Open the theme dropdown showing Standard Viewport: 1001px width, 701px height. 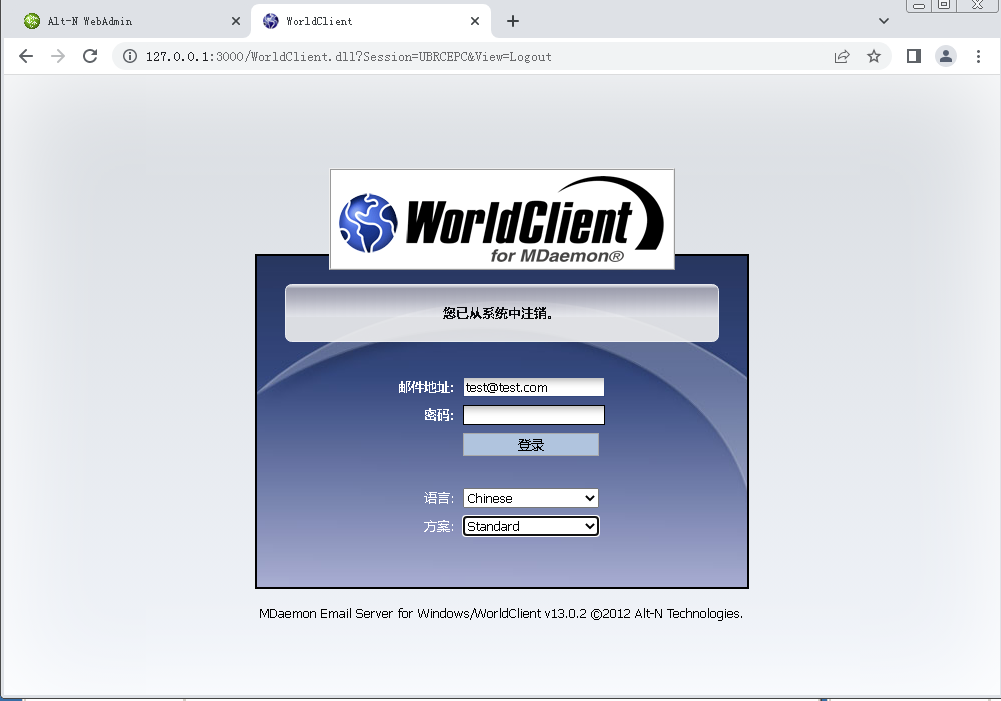point(531,526)
